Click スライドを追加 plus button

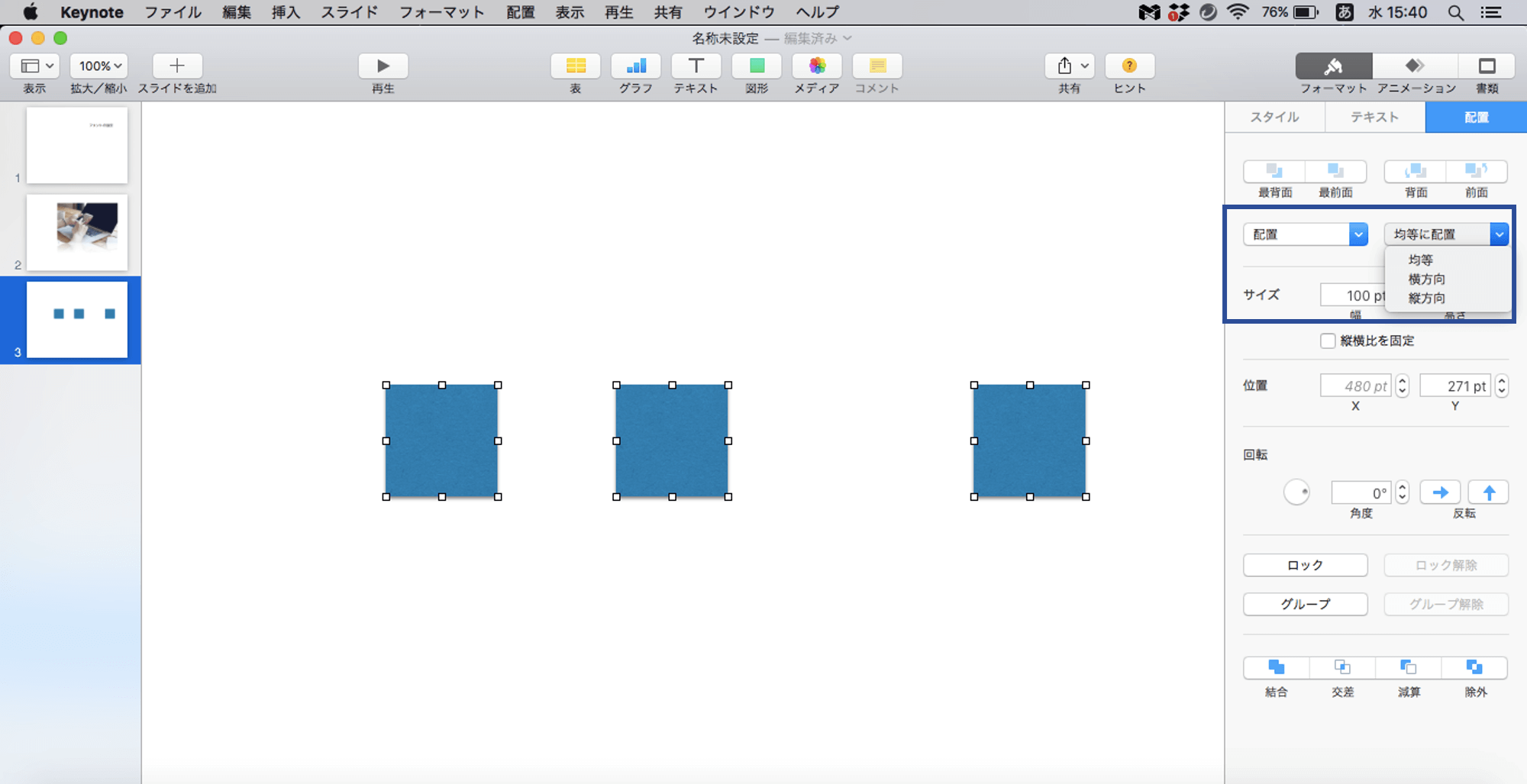click(177, 66)
